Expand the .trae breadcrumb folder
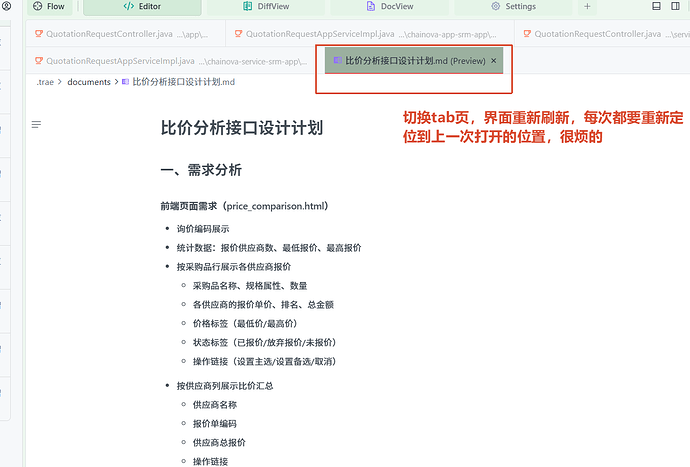 click(44, 82)
